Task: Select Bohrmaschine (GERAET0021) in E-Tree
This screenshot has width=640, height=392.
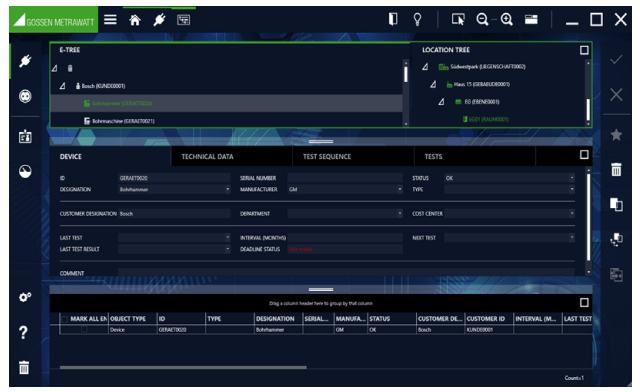Action: pyautogui.click(x=123, y=121)
